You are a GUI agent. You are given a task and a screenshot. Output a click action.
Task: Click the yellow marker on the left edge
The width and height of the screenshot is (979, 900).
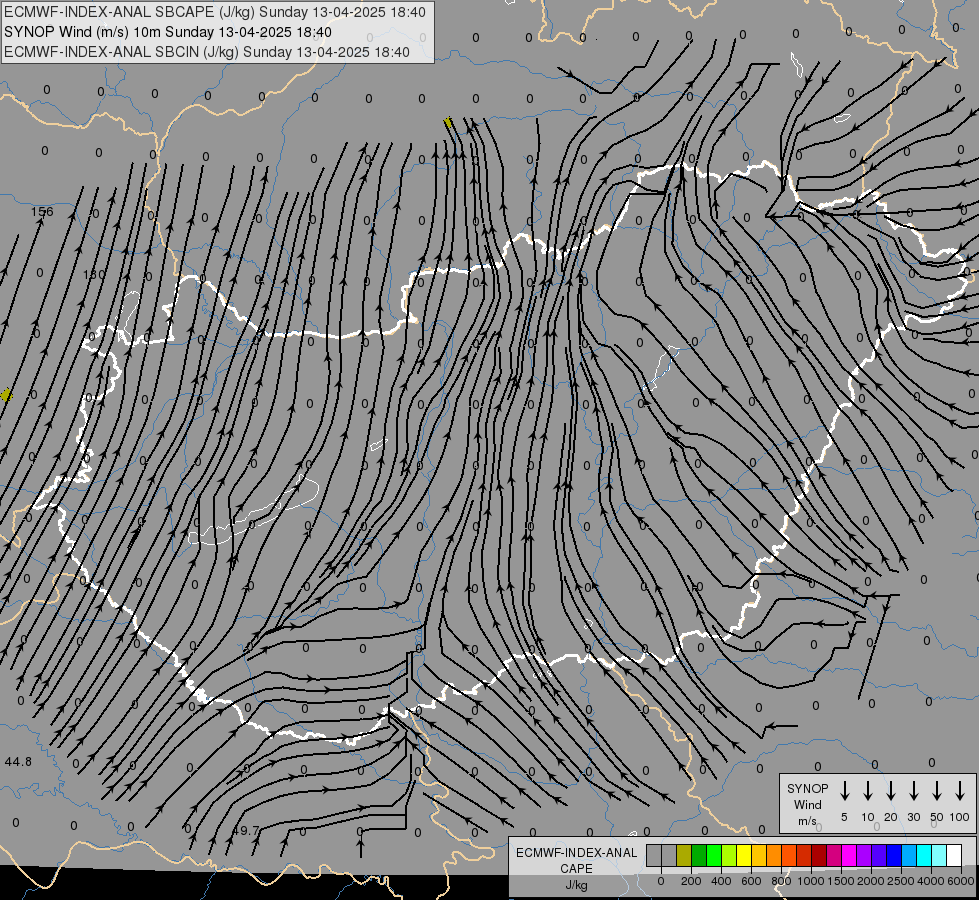pyautogui.click(x=6, y=395)
